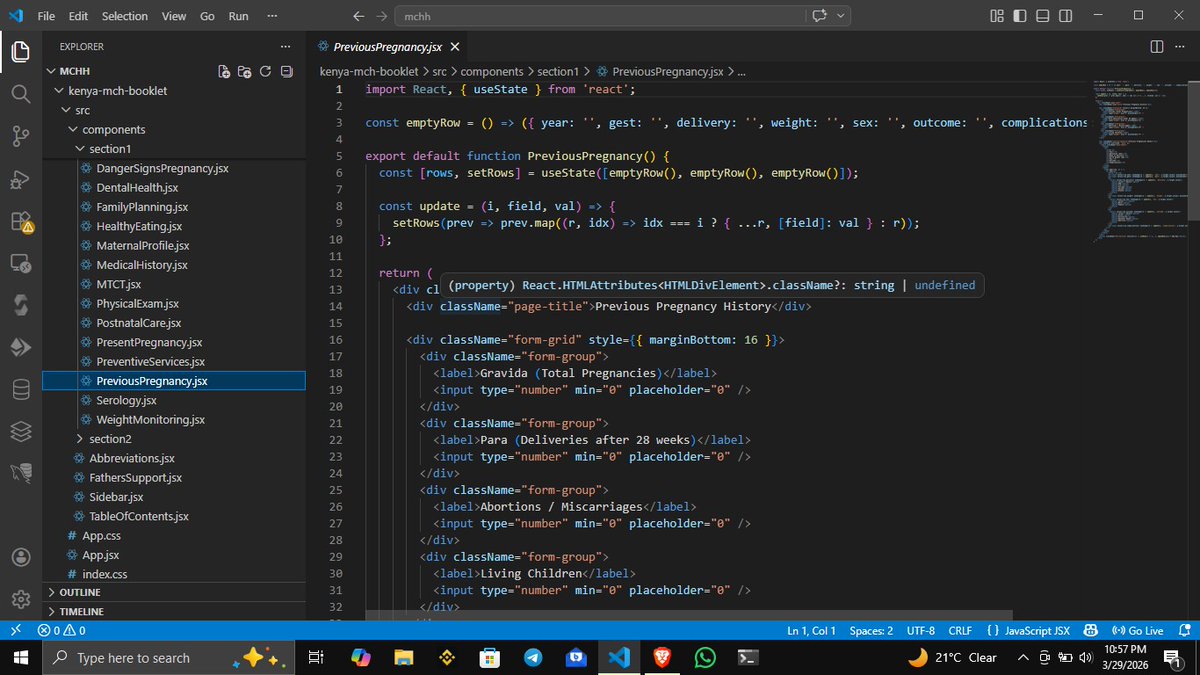Open App.css in Explorer
Image resolution: width=1200 pixels, height=675 pixels.
101,536
